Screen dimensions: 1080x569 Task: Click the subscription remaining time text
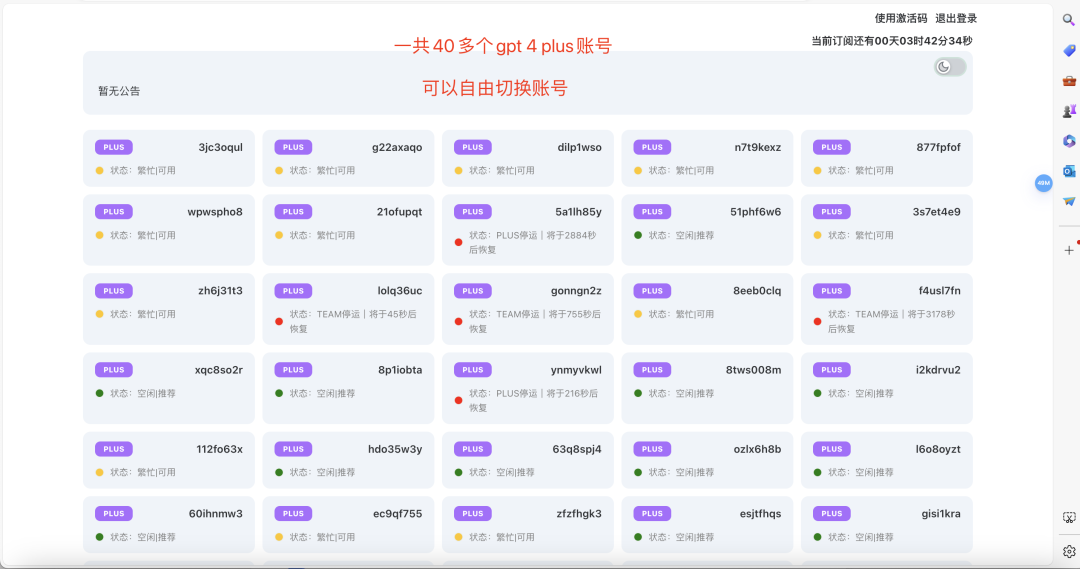892,41
